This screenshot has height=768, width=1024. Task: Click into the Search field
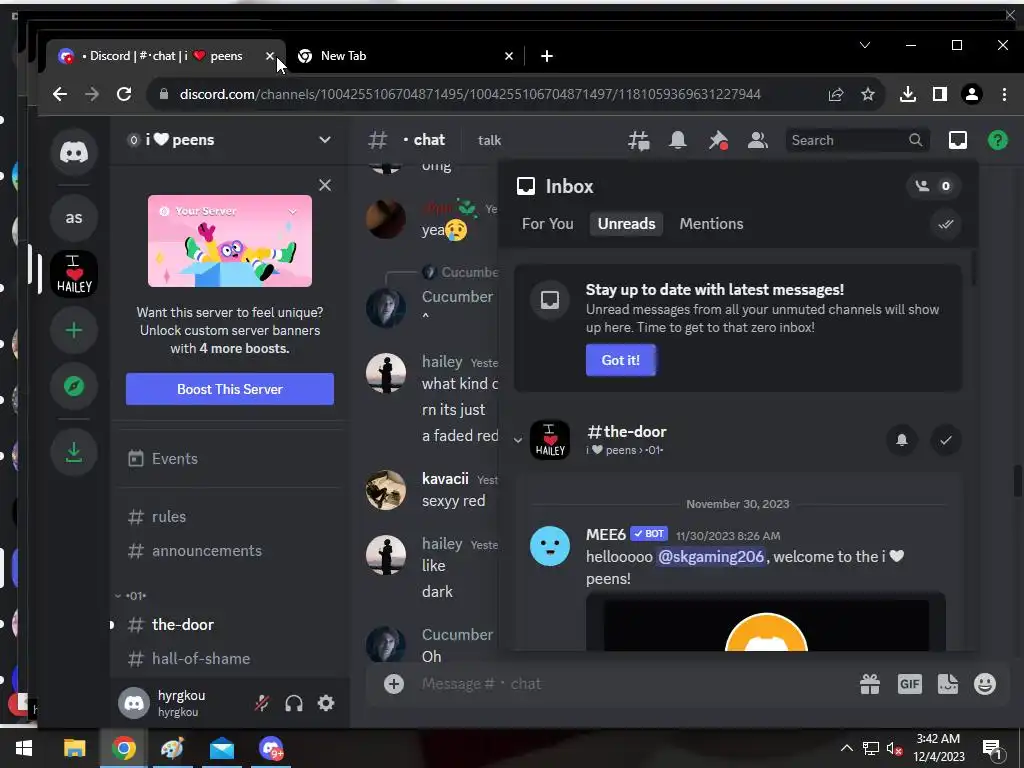[857, 140]
